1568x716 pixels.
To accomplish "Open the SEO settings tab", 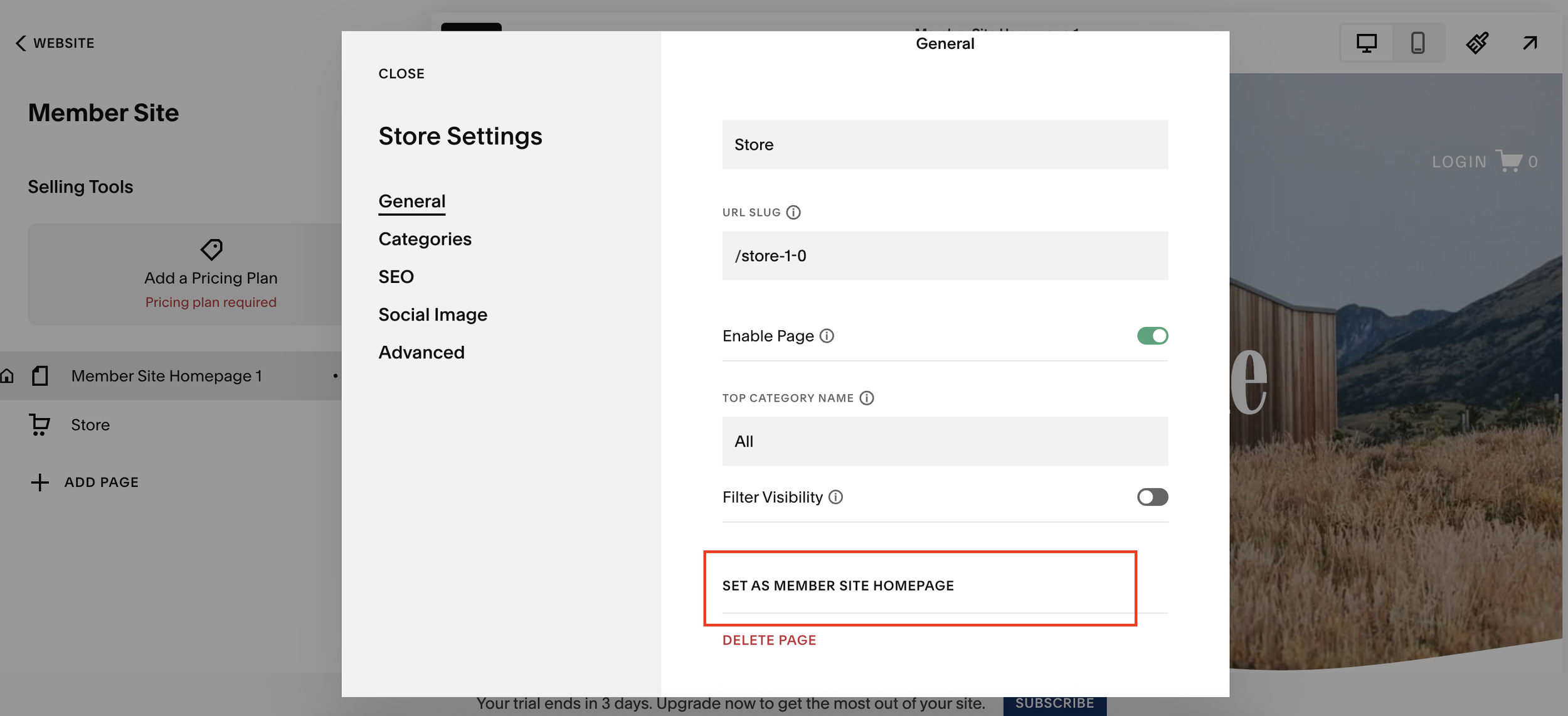I will [396, 277].
